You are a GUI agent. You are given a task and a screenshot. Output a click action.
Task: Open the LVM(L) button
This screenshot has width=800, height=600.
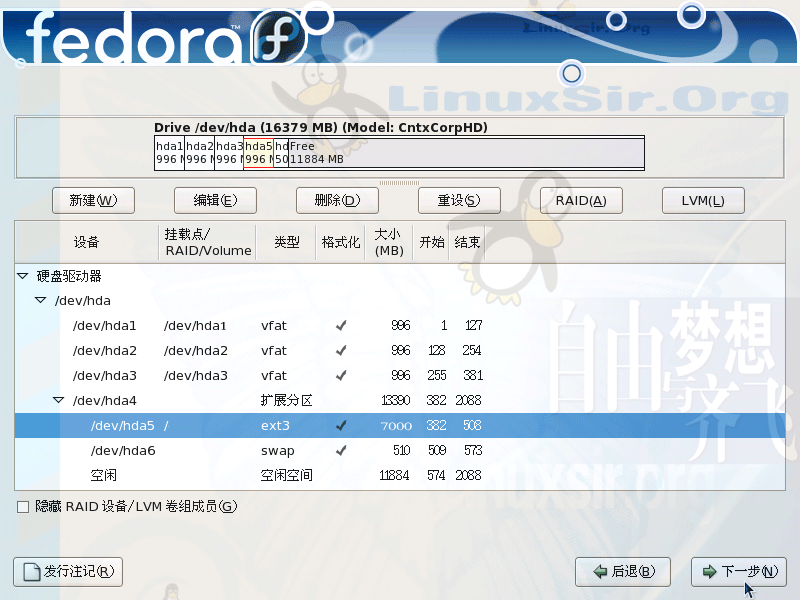coord(703,201)
